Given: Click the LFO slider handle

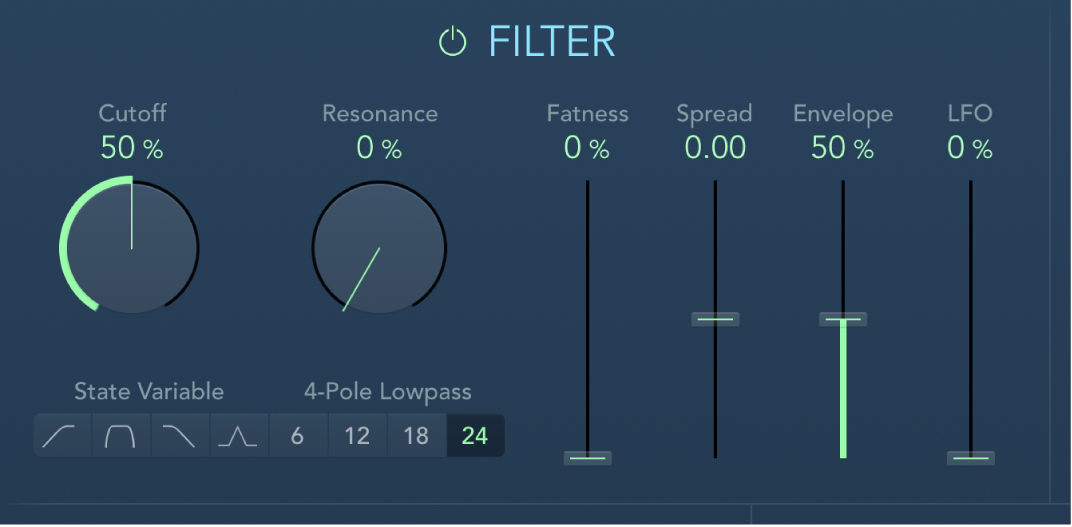Looking at the screenshot, I should [970, 458].
